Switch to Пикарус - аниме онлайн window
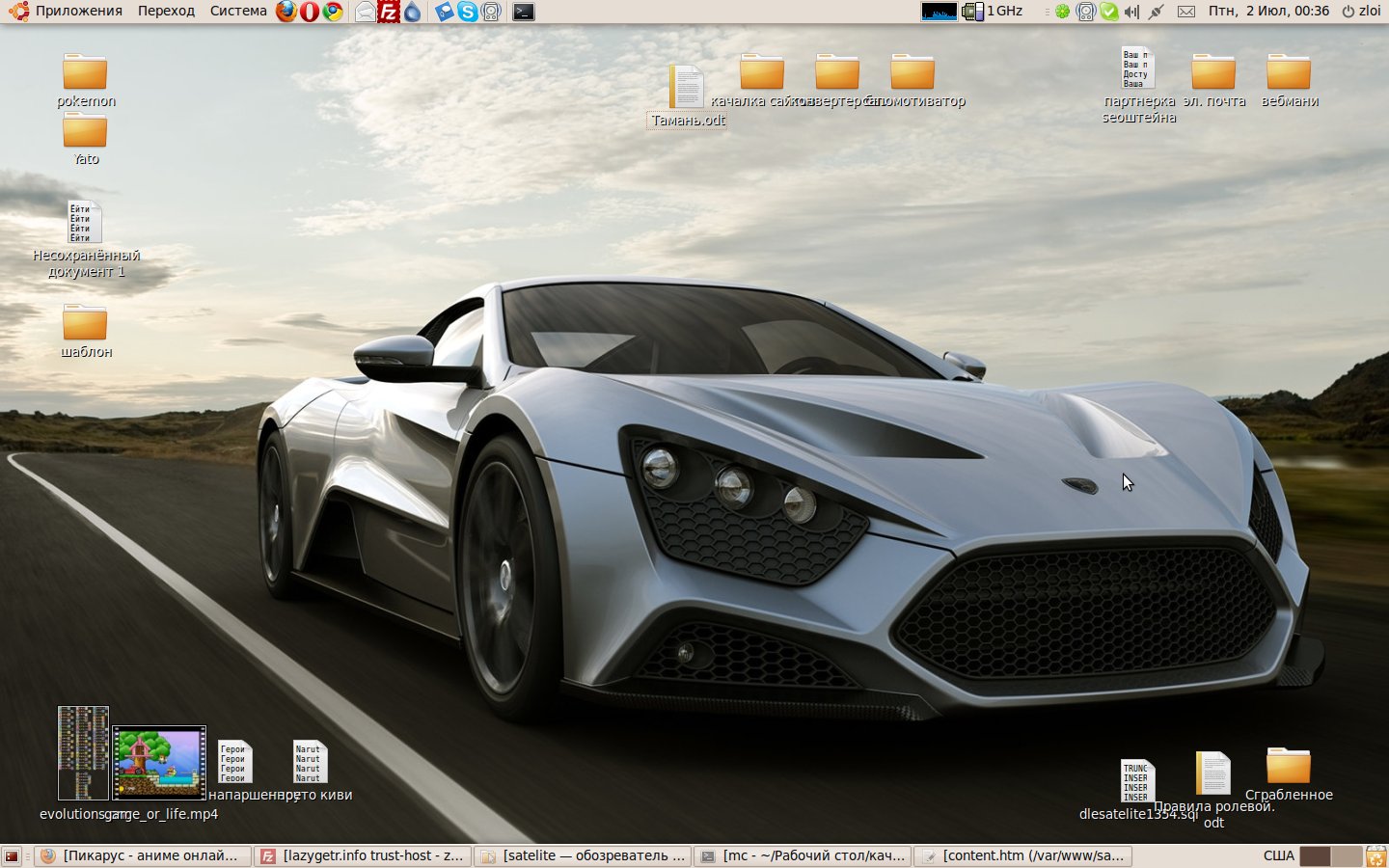Image resolution: width=1389 pixels, height=868 pixels. (x=142, y=855)
